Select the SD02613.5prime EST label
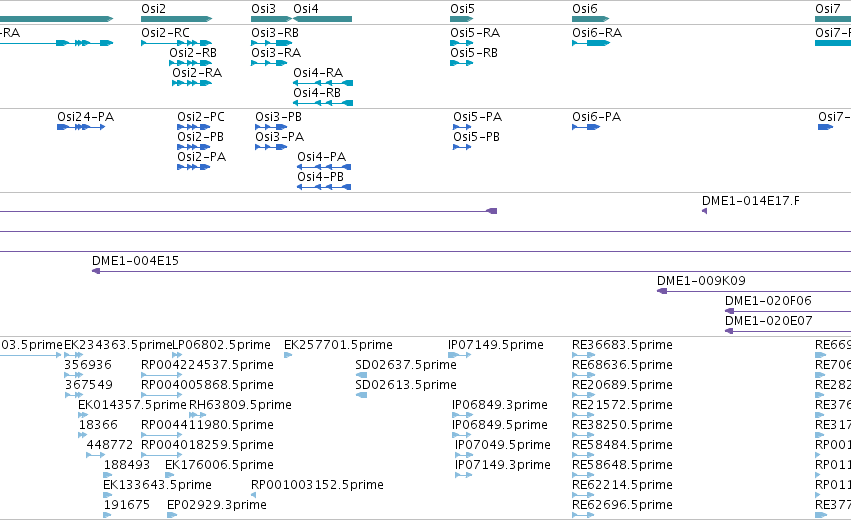The width and height of the screenshot is (851, 520). pyautogui.click(x=406, y=385)
